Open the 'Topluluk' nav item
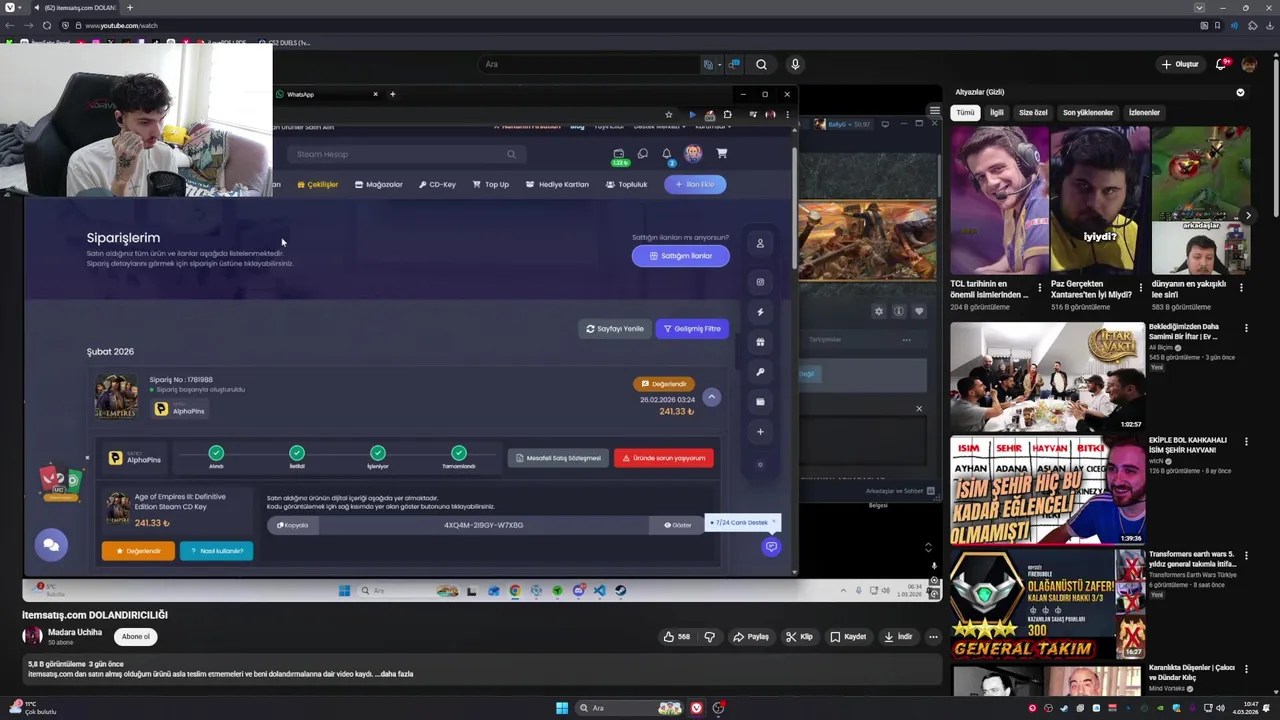 [627, 184]
